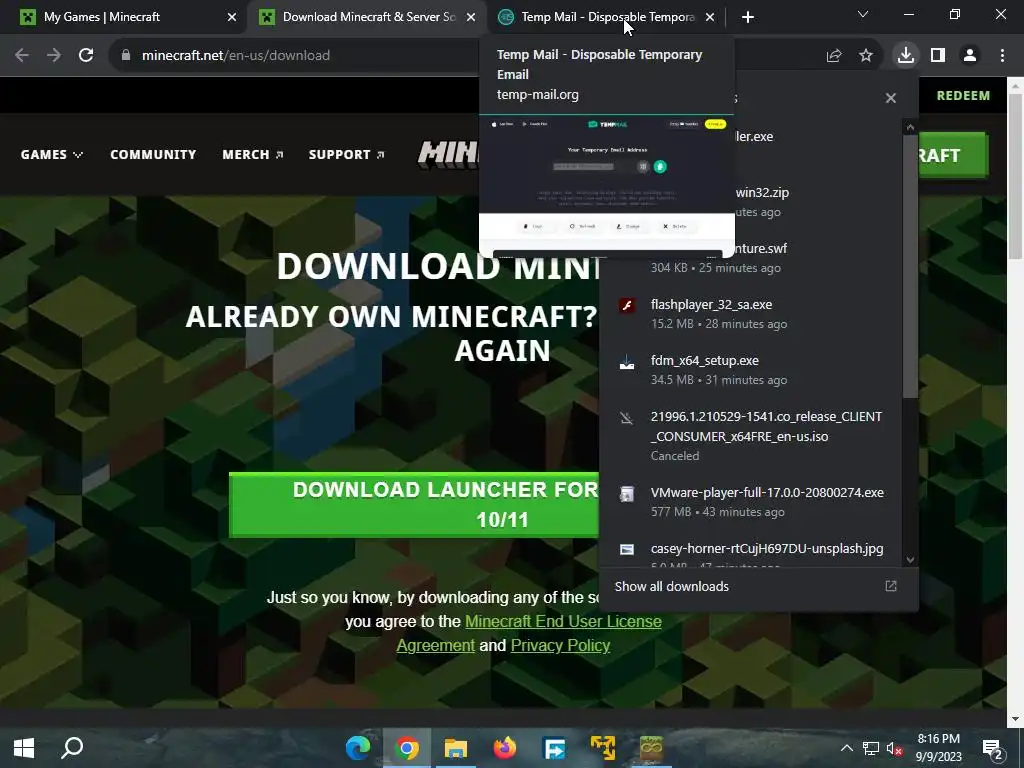Open the COMMUNITY menu item
This screenshot has height=768, width=1024.
point(153,155)
